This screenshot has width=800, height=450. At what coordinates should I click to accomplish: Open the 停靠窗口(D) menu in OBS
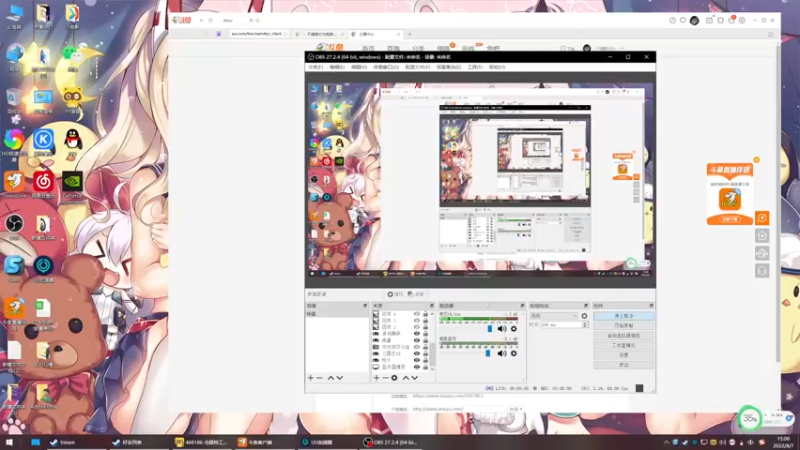point(386,67)
